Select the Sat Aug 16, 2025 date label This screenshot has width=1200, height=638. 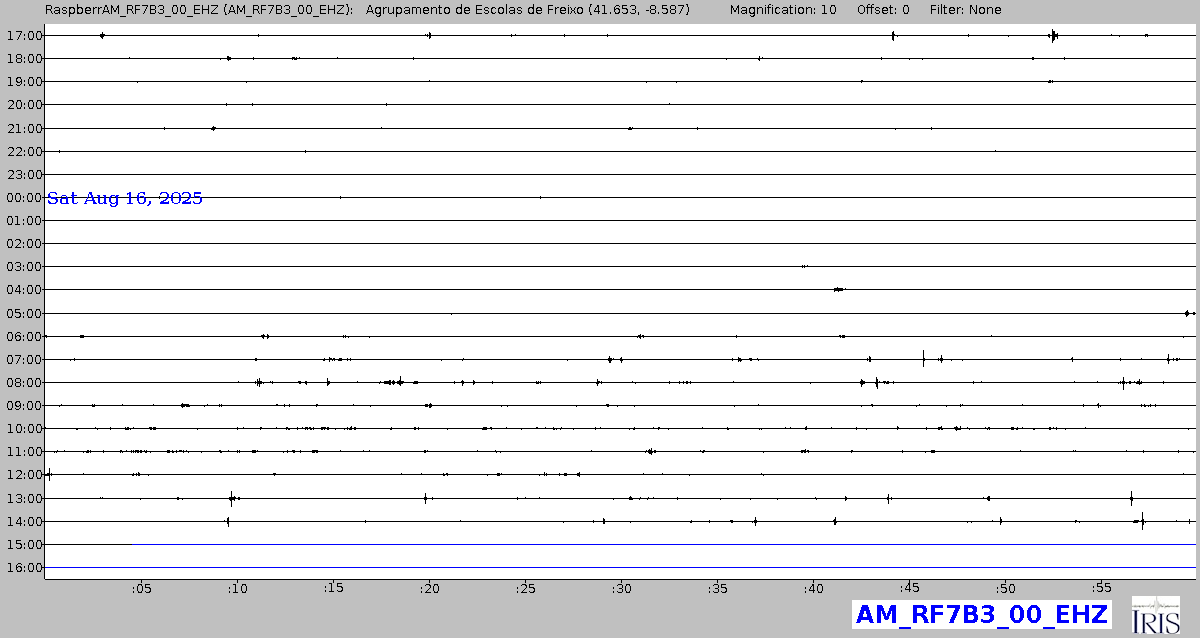[x=125, y=198]
